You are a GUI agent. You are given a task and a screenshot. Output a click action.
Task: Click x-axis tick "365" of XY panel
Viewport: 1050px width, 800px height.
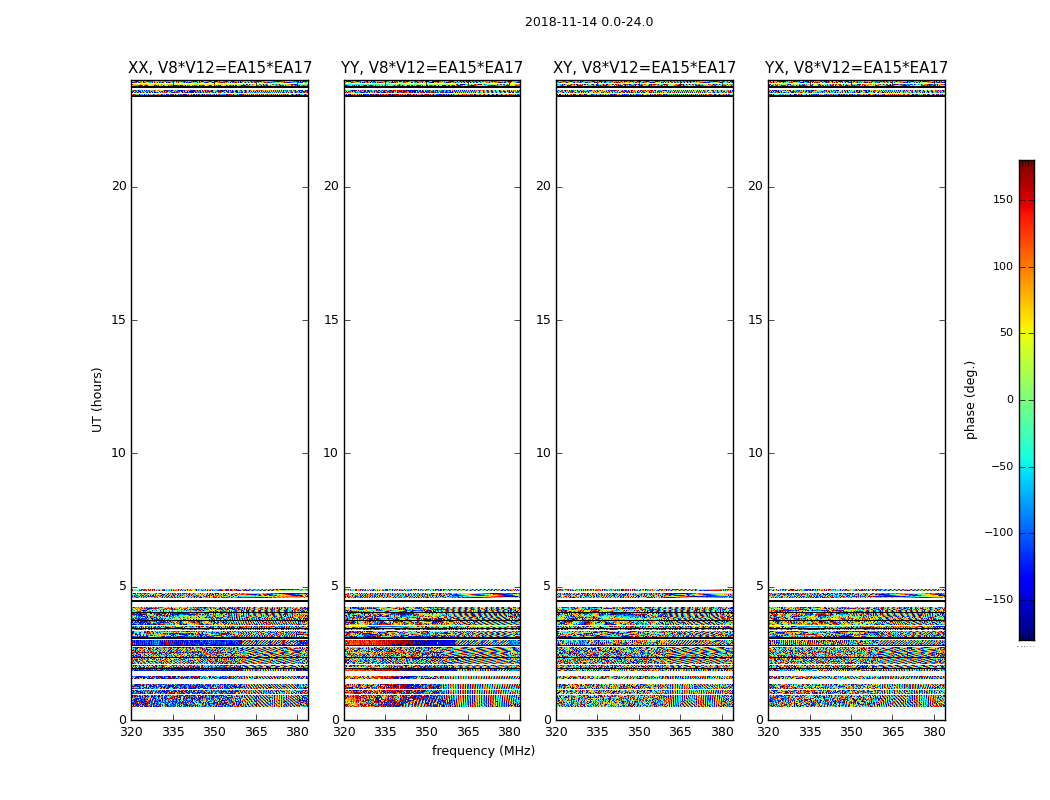coord(680,732)
